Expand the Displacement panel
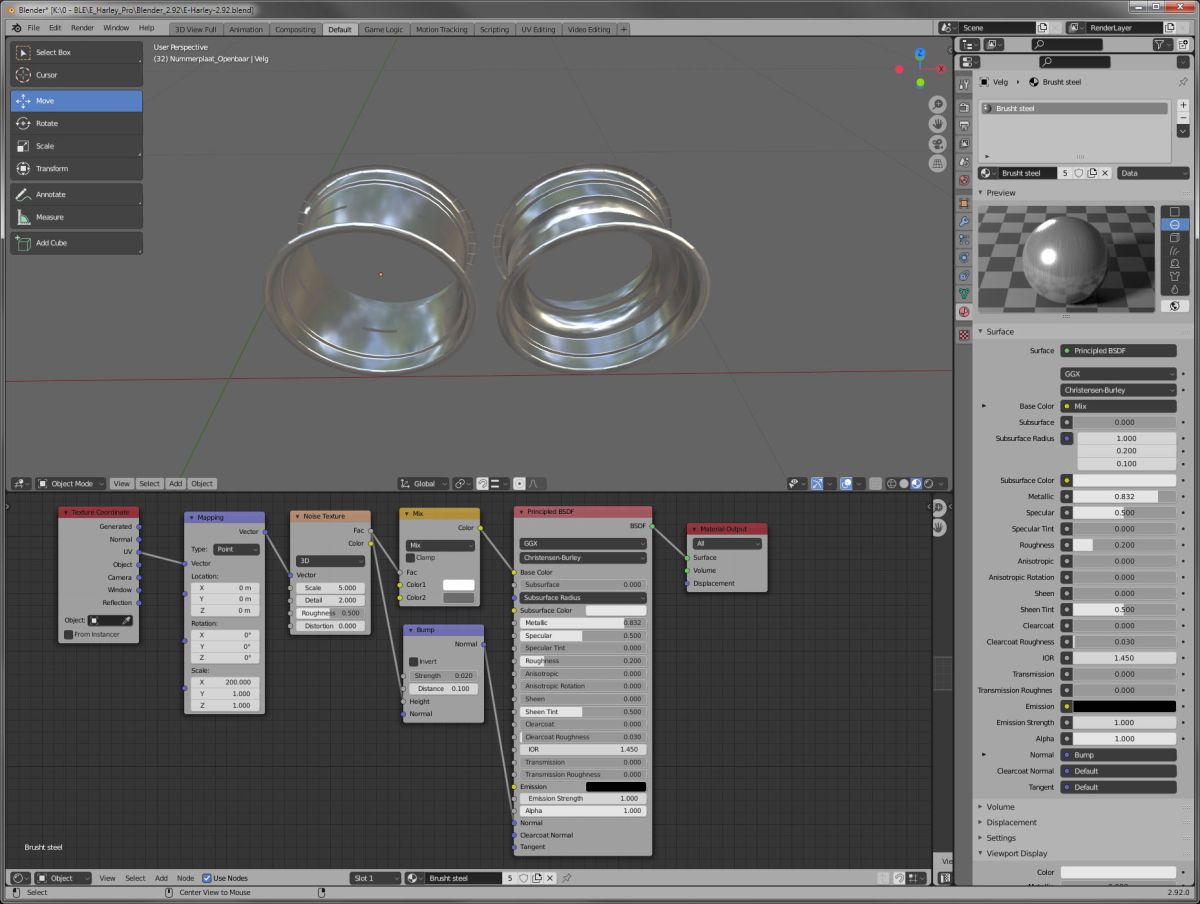The image size is (1200, 904). click(x=1010, y=822)
